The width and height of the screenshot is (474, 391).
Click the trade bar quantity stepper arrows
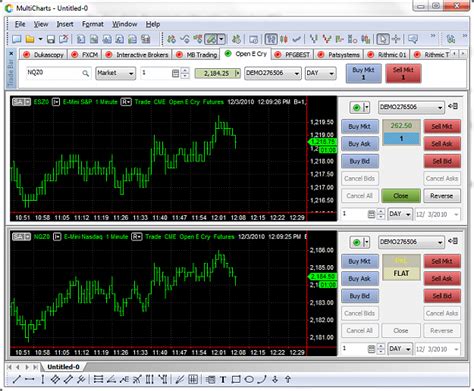185,73
